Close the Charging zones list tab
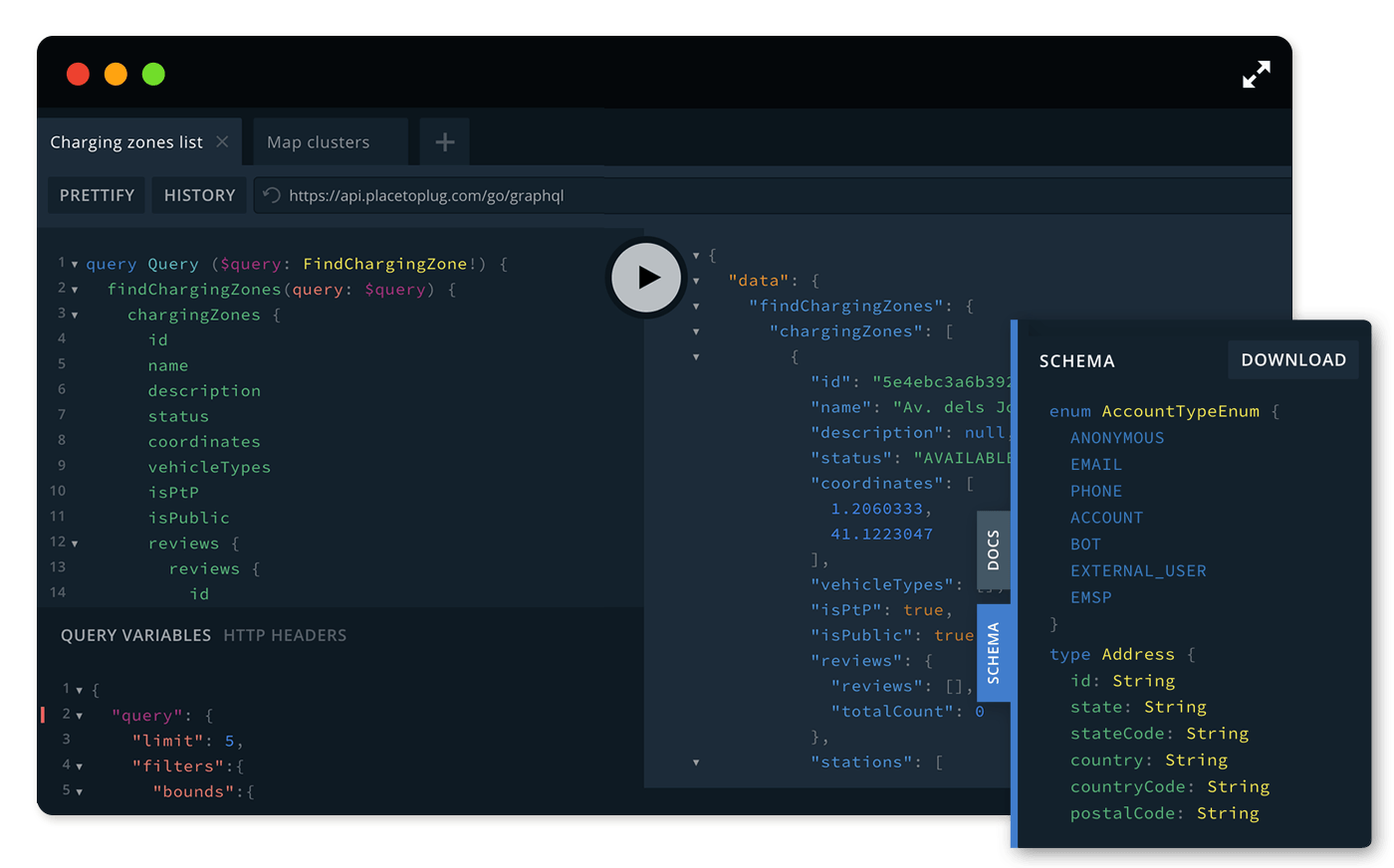 click(x=222, y=141)
